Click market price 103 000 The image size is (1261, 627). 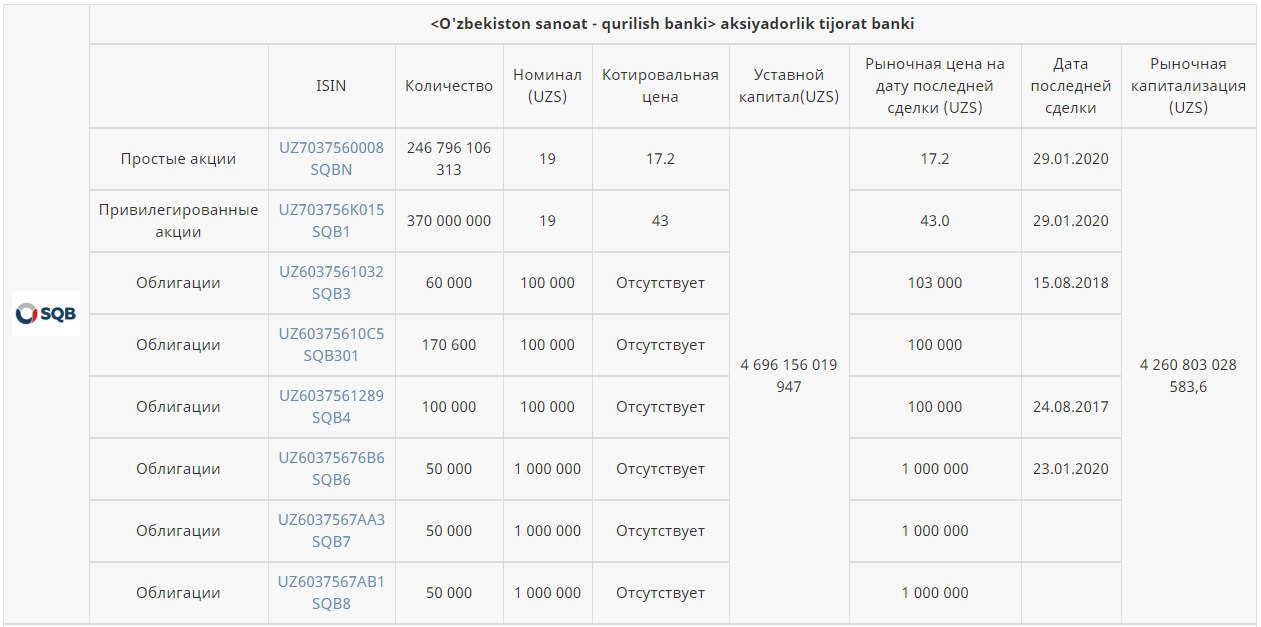point(935,283)
